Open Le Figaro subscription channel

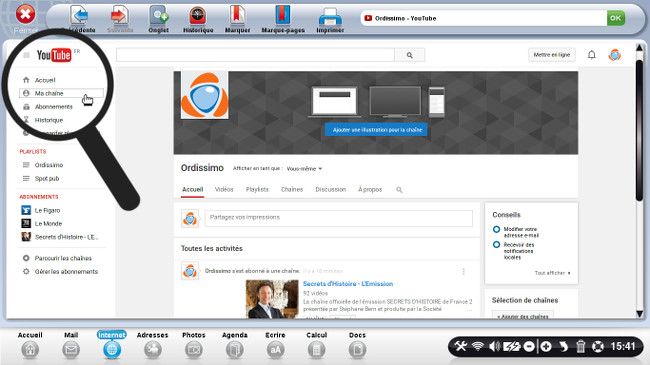[47, 210]
